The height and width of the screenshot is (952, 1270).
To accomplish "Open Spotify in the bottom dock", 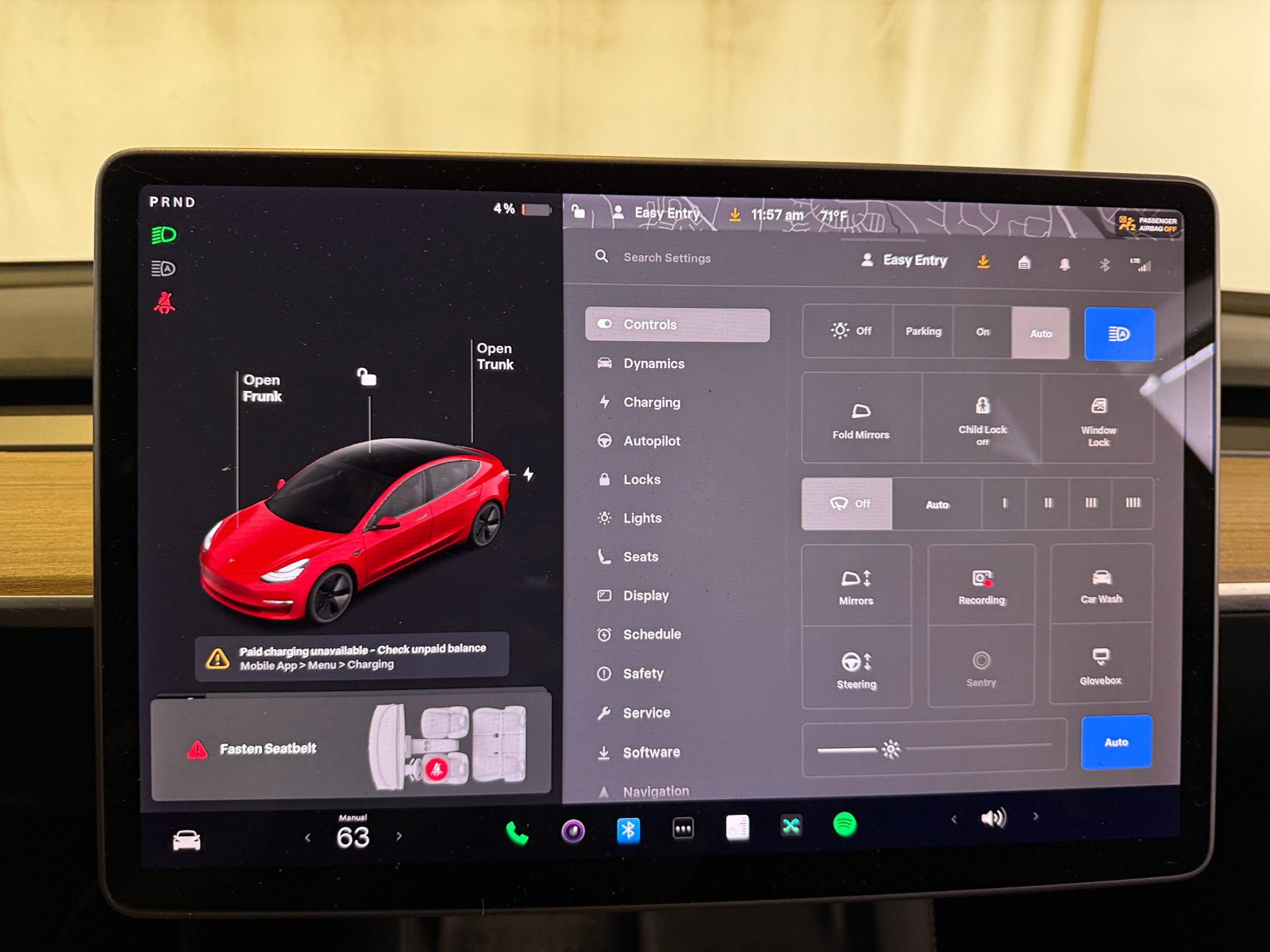I will [x=845, y=824].
